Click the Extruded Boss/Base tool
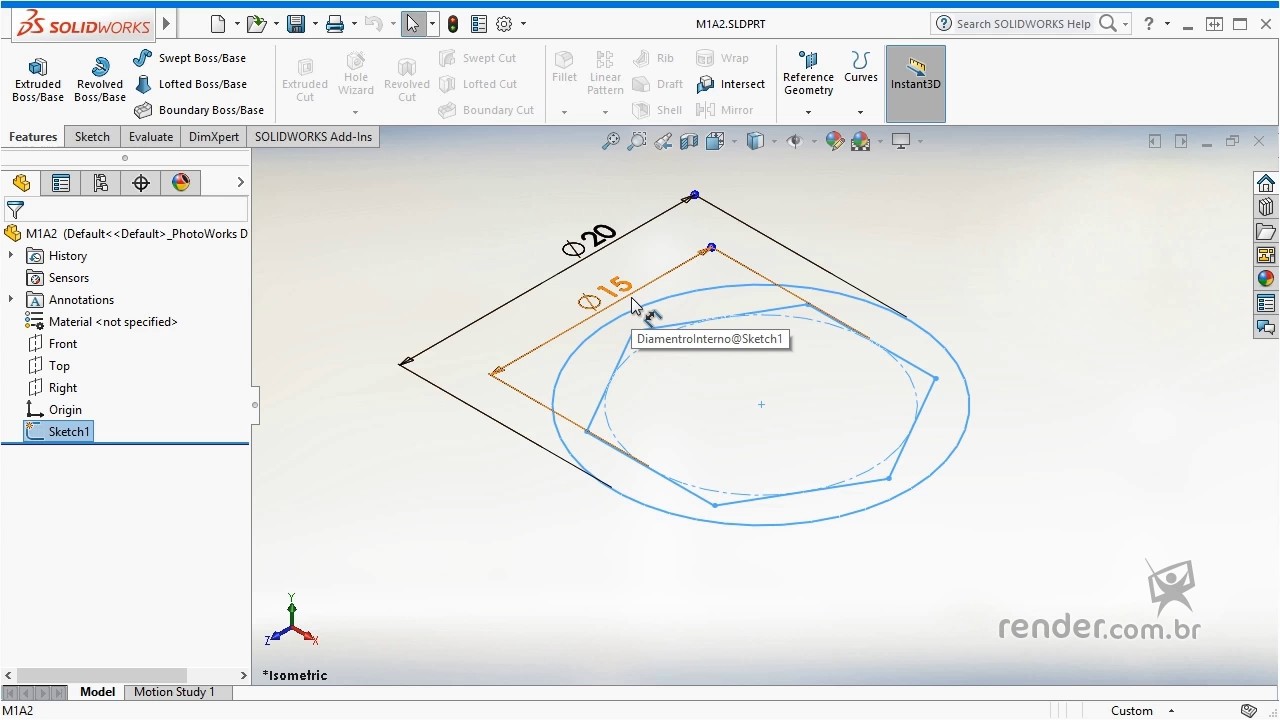 38,79
